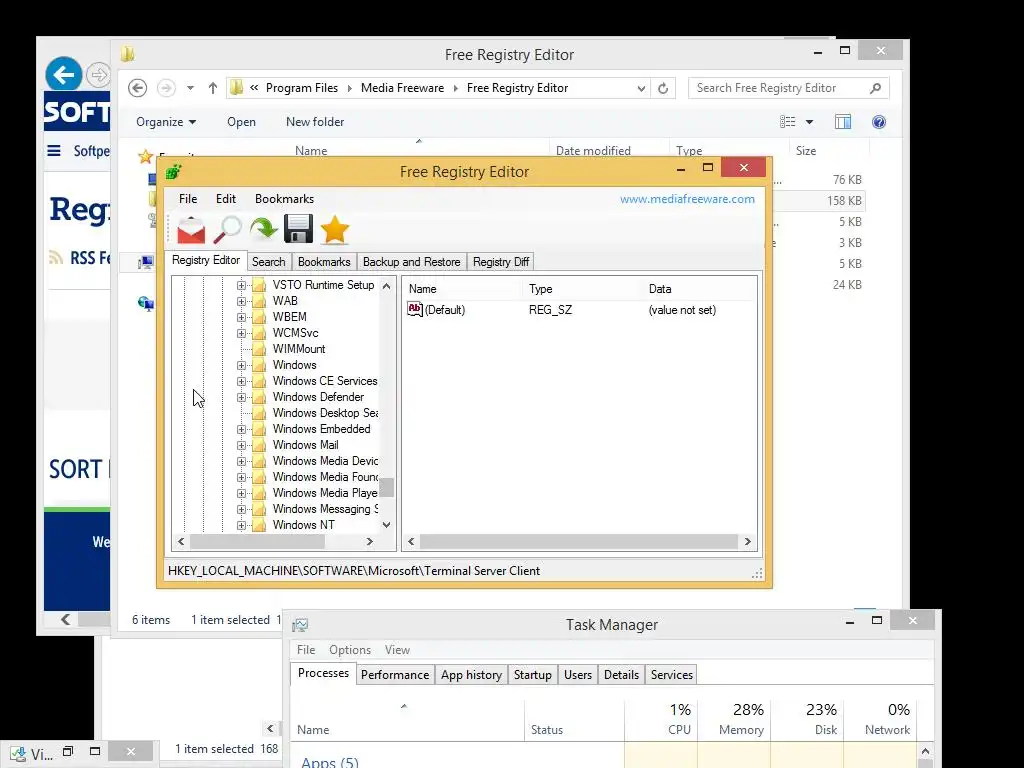Toggle the Explorer preview pane icon
The width and height of the screenshot is (1024, 768).
(x=842, y=122)
